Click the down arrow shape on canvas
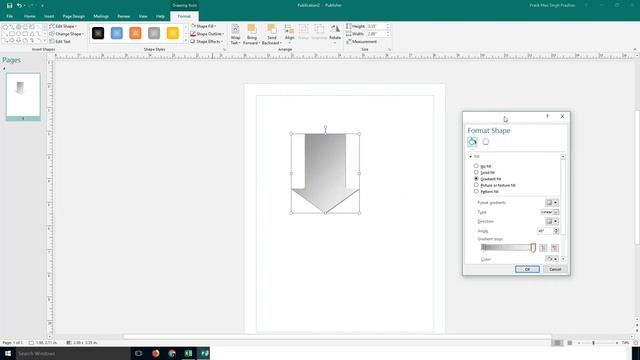The image size is (640, 360). [x=325, y=173]
